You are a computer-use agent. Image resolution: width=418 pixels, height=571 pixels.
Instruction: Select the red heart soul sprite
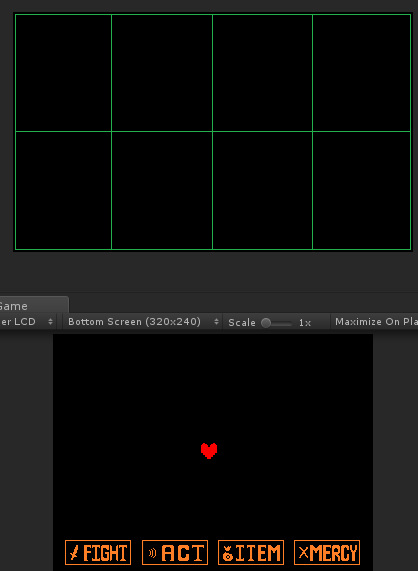pyautogui.click(x=209, y=451)
